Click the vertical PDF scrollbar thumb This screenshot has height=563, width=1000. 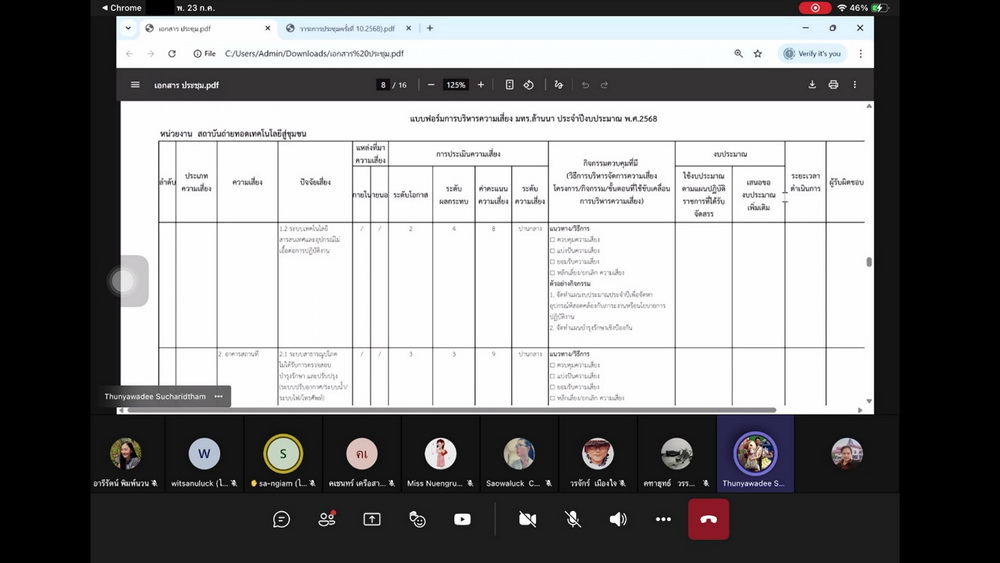pyautogui.click(x=869, y=261)
